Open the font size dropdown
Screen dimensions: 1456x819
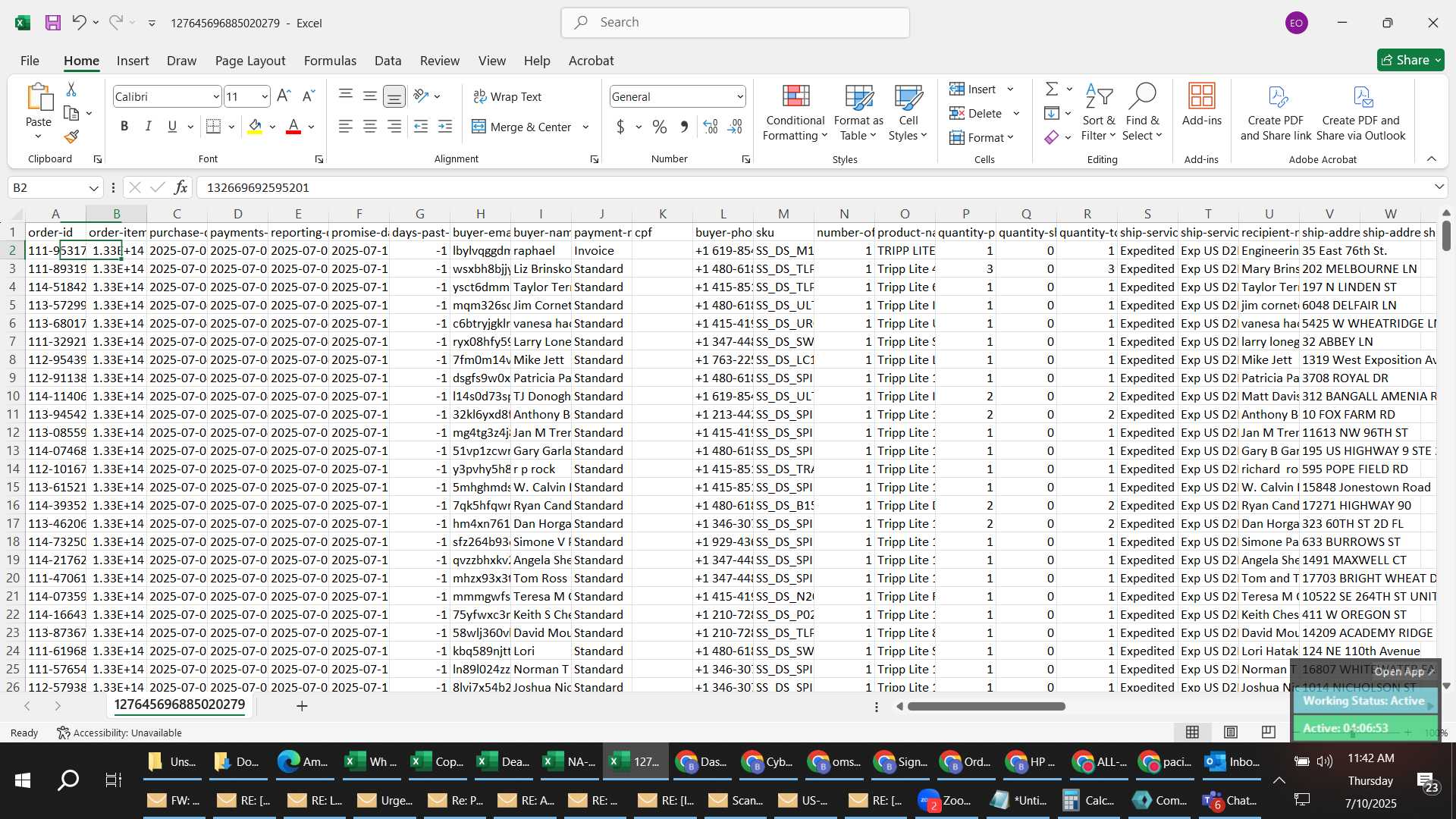[265, 96]
